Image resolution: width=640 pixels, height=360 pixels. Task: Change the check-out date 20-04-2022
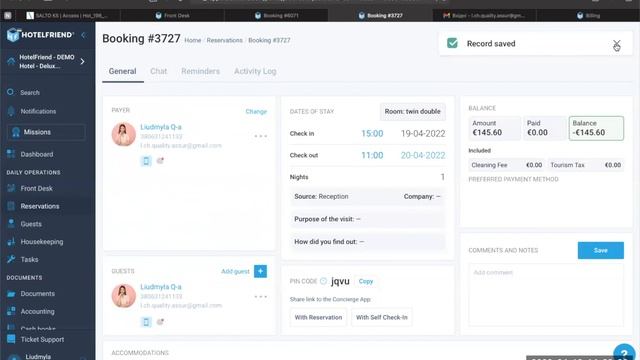point(423,155)
